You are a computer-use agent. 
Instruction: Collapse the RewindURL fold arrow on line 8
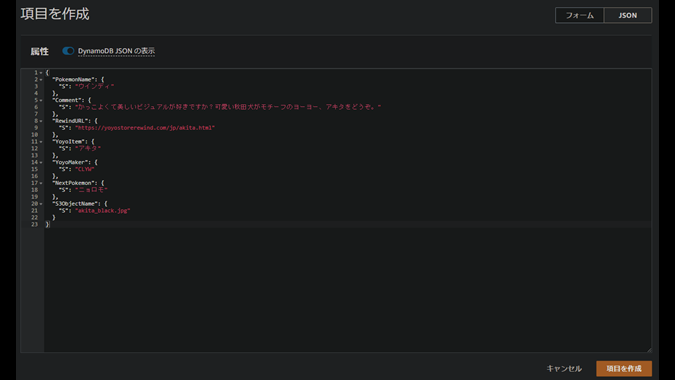[x=41, y=121]
